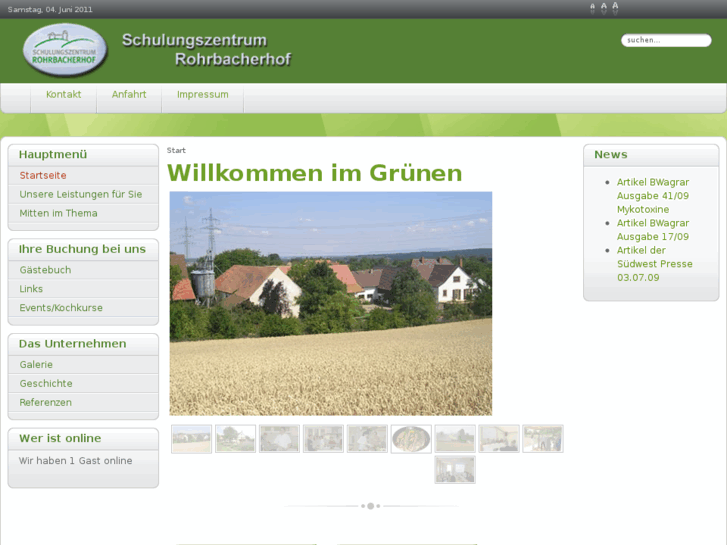Click the Willkommen im Grünen heading
The image size is (727, 545).
(314, 173)
